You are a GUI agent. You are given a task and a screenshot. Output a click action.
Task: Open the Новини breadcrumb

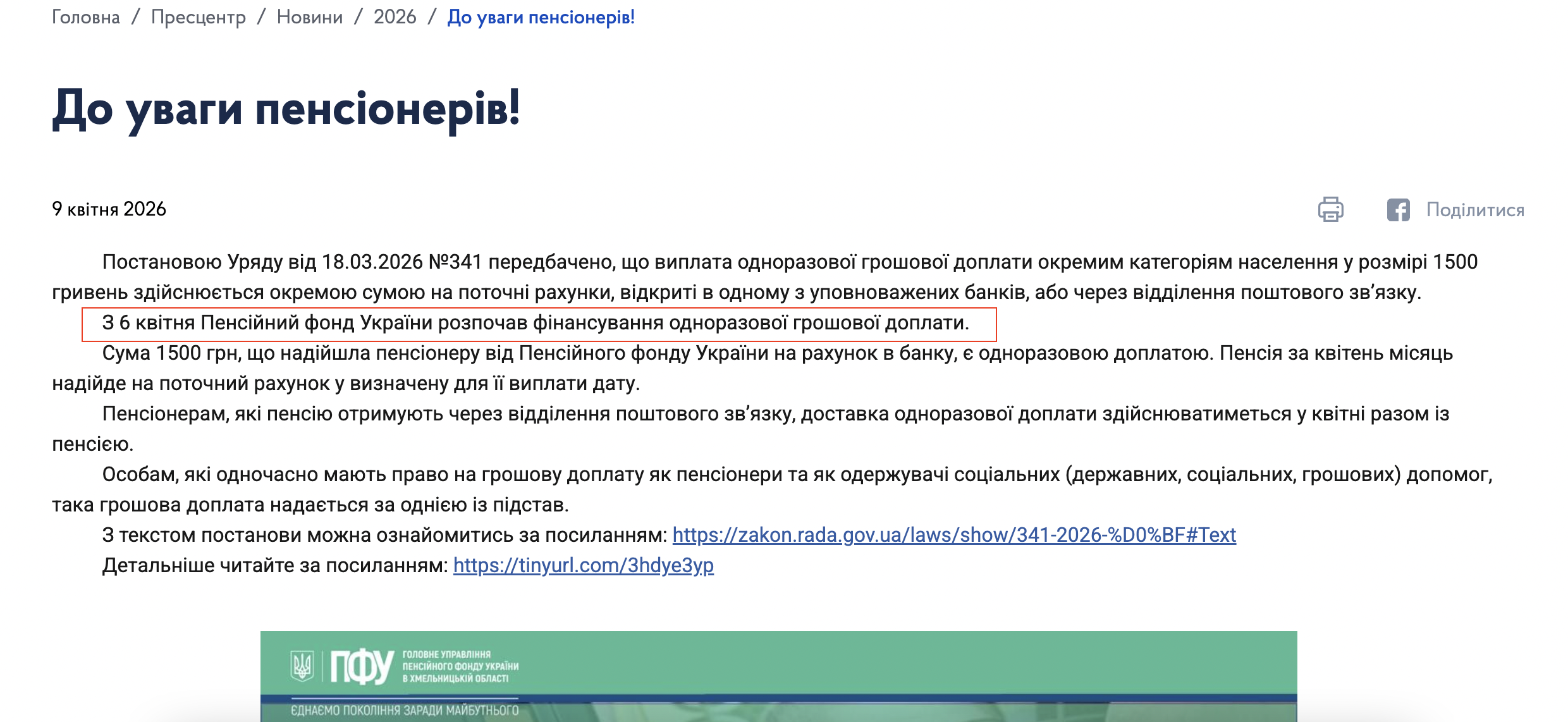click(310, 17)
